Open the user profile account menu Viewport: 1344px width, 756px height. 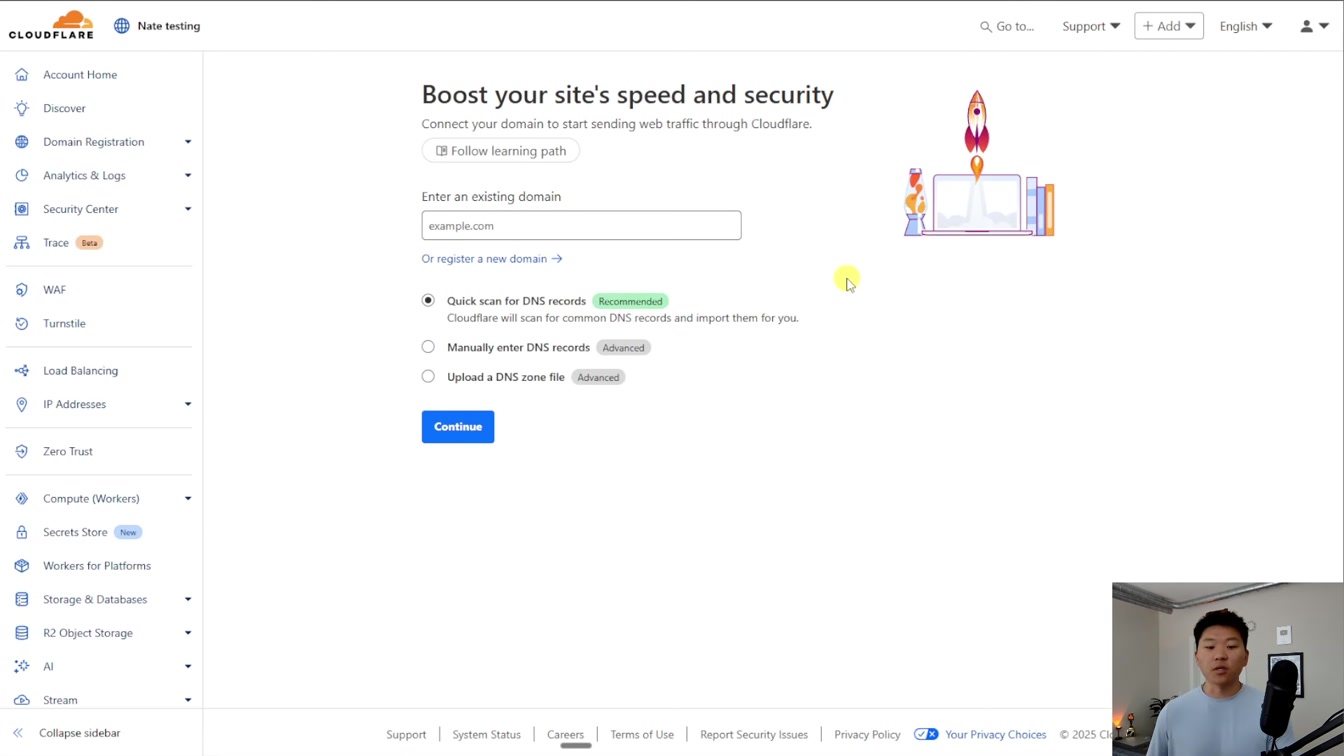(x=1314, y=26)
